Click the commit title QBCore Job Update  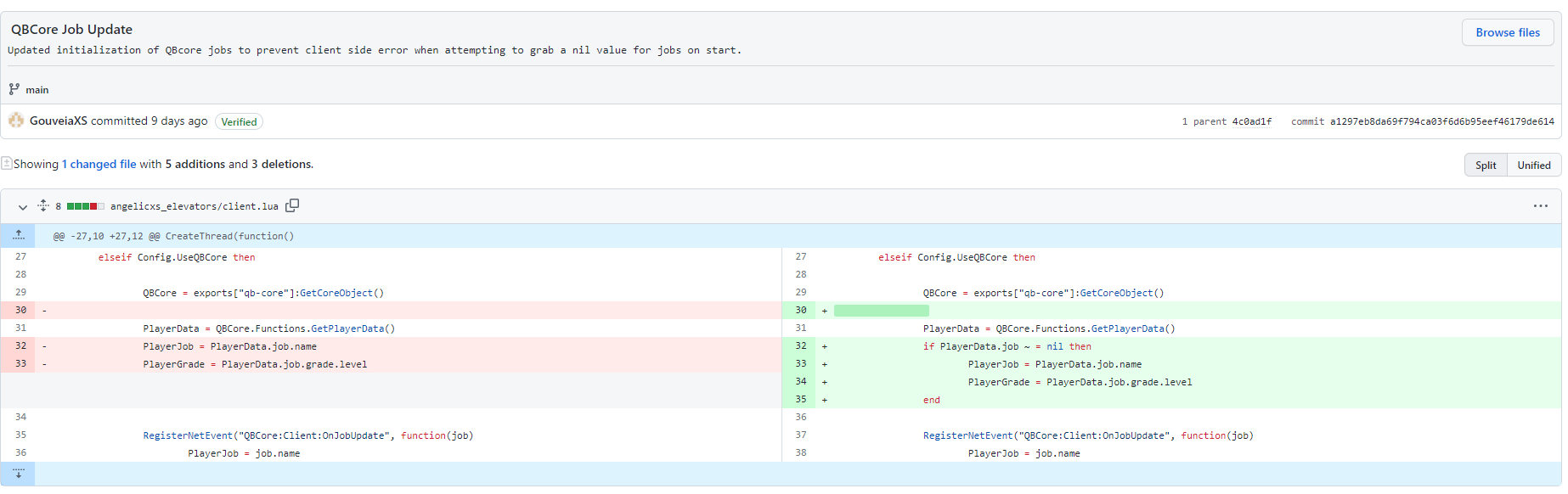pyautogui.click(x=71, y=29)
